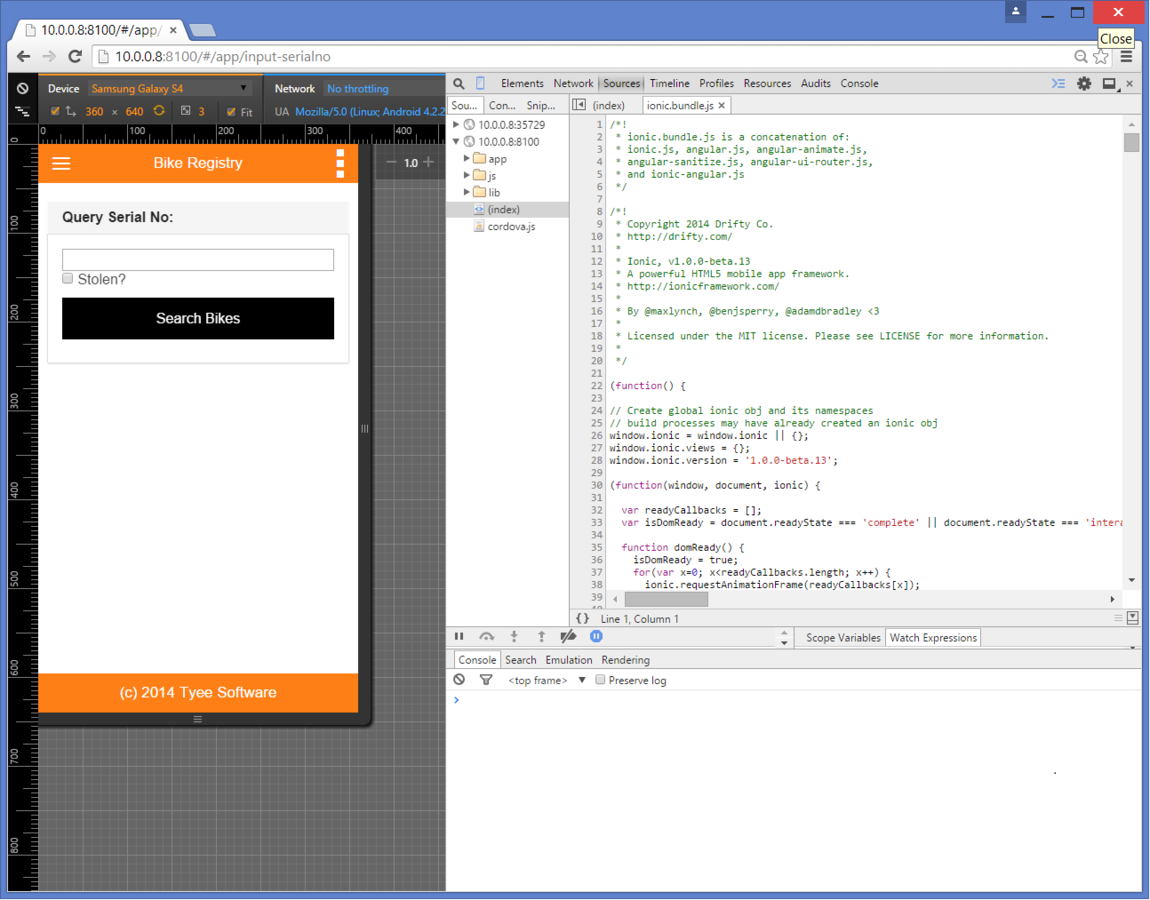Enable Preserve log in the console

pos(599,680)
